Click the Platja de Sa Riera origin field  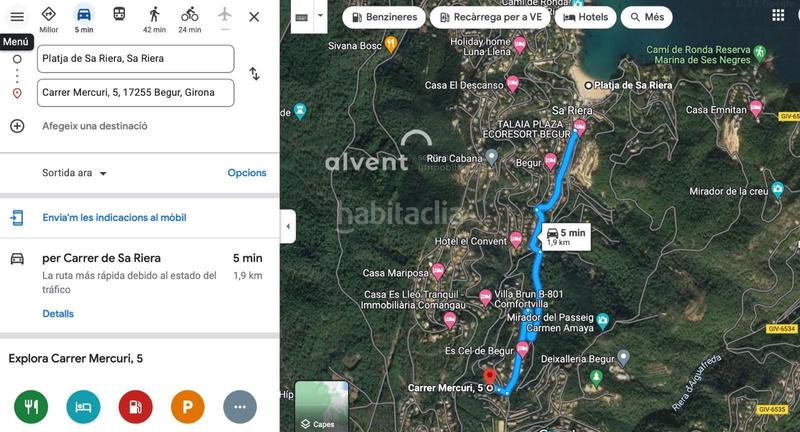coord(136,59)
